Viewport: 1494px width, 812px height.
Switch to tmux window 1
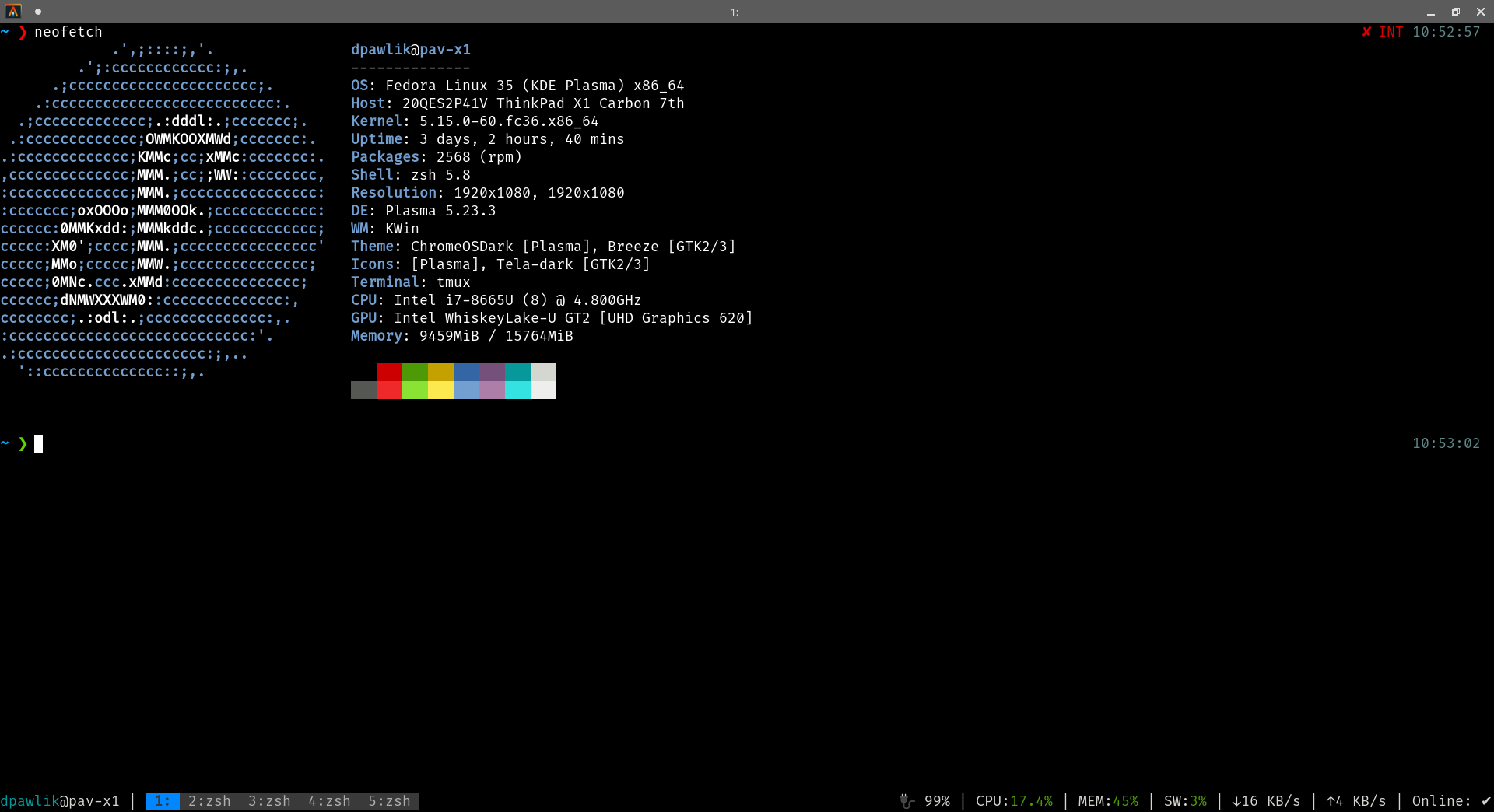[163, 801]
